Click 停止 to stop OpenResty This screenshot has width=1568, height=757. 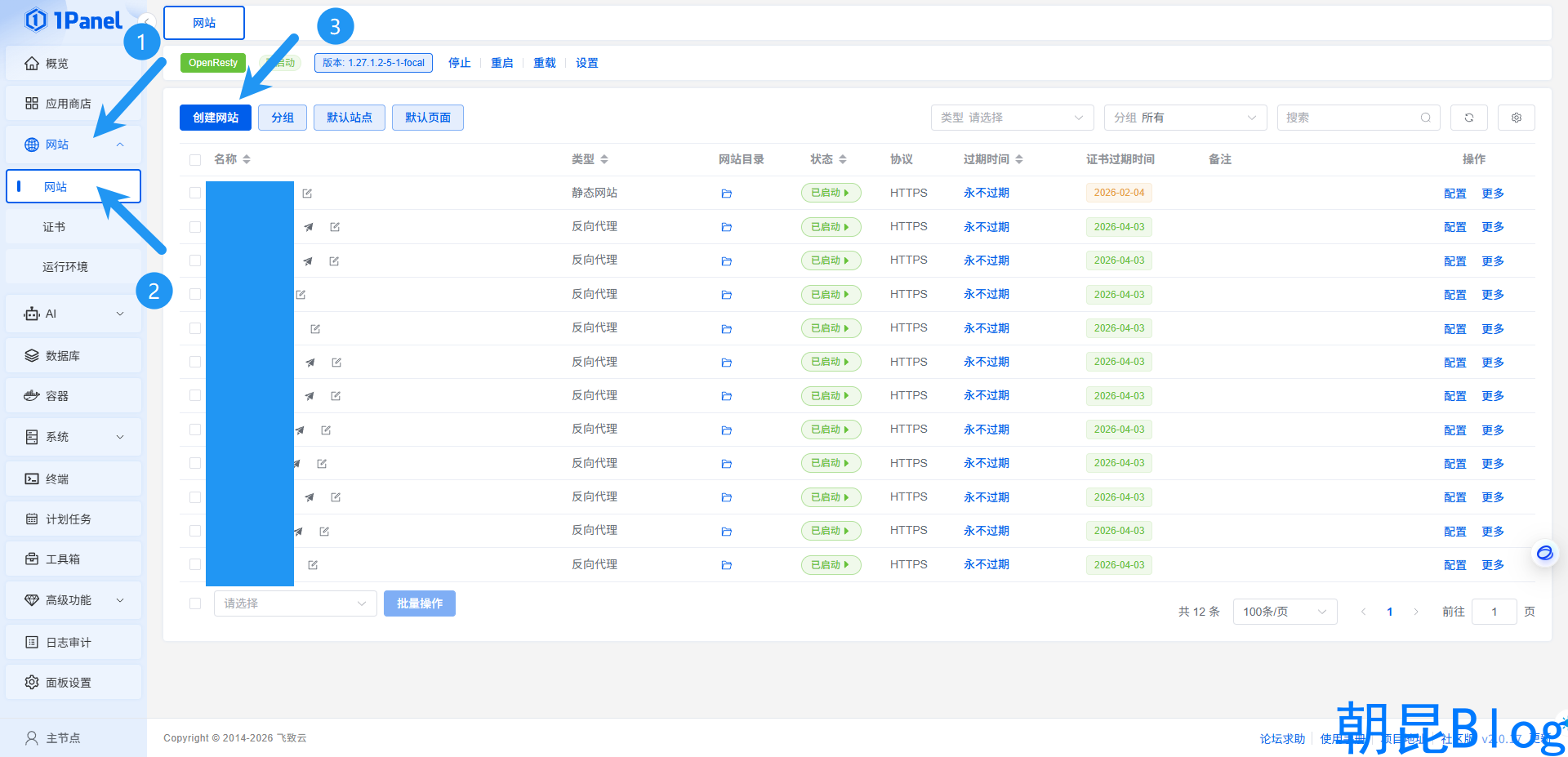coord(460,63)
